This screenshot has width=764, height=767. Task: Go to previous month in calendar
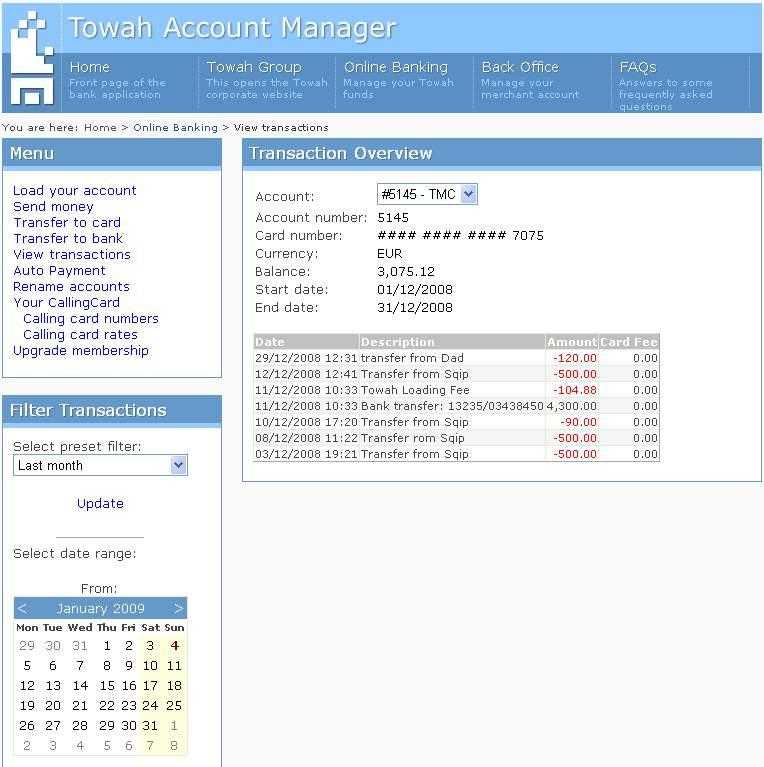tap(23, 608)
